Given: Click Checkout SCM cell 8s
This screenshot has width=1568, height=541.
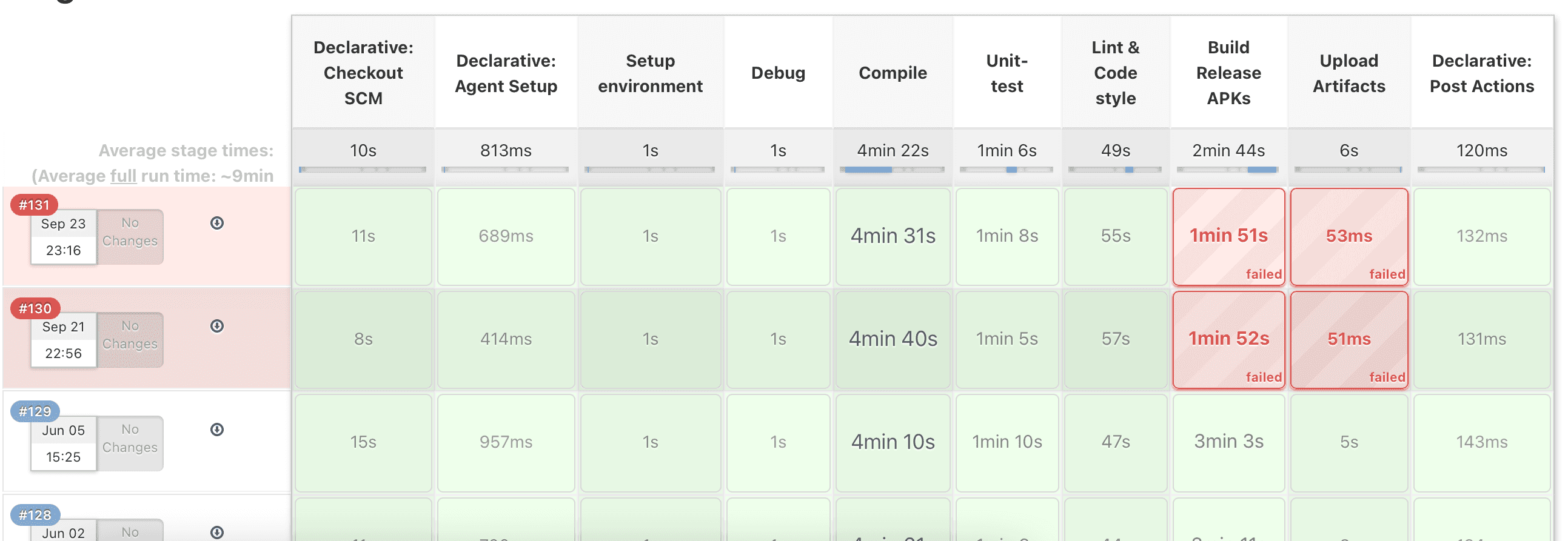Looking at the screenshot, I should tap(363, 340).
